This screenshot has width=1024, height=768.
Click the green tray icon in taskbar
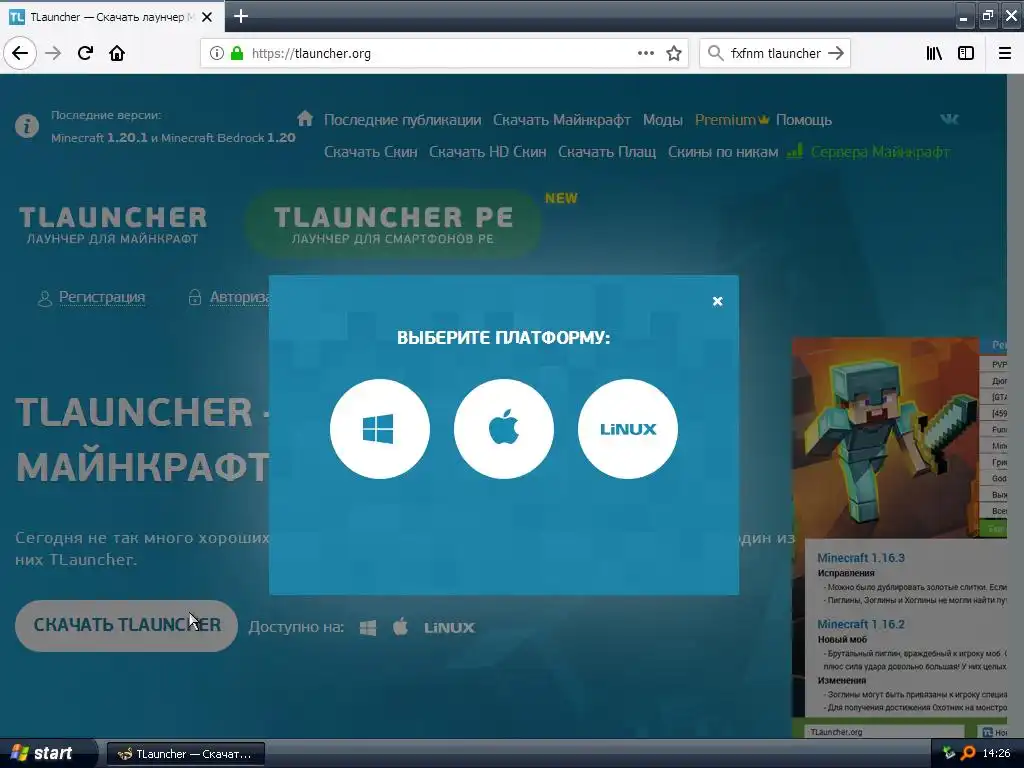pyautogui.click(x=948, y=753)
